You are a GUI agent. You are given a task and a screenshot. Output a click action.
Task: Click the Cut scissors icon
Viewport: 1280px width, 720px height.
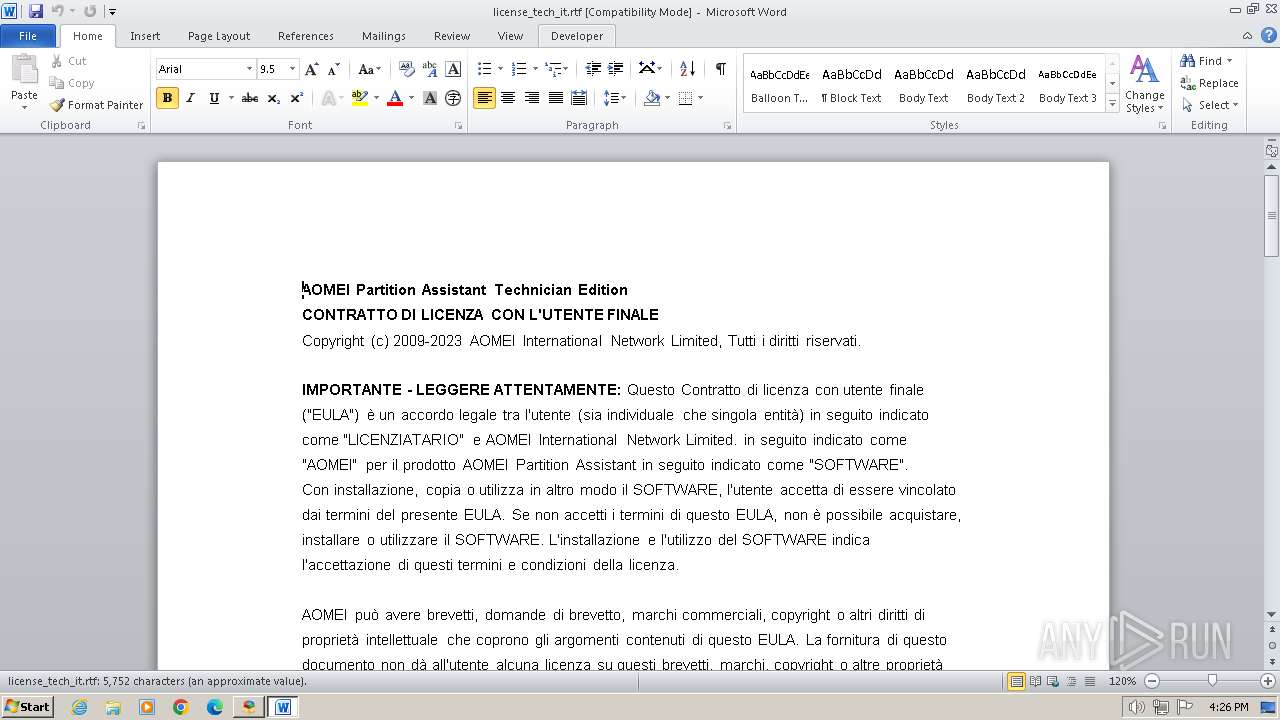click(x=57, y=61)
